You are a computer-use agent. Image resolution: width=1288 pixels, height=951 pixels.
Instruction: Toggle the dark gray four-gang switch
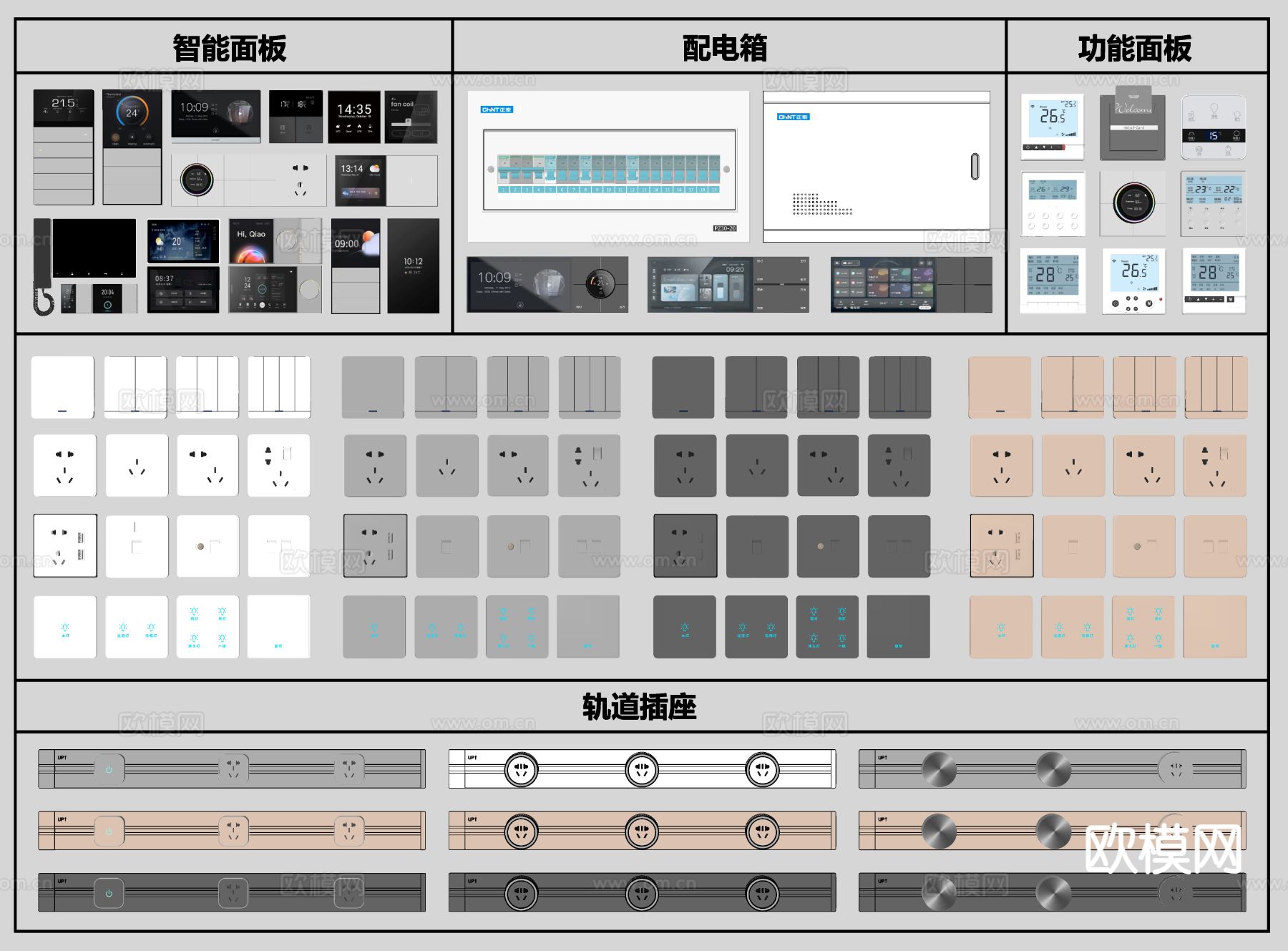[x=899, y=387]
